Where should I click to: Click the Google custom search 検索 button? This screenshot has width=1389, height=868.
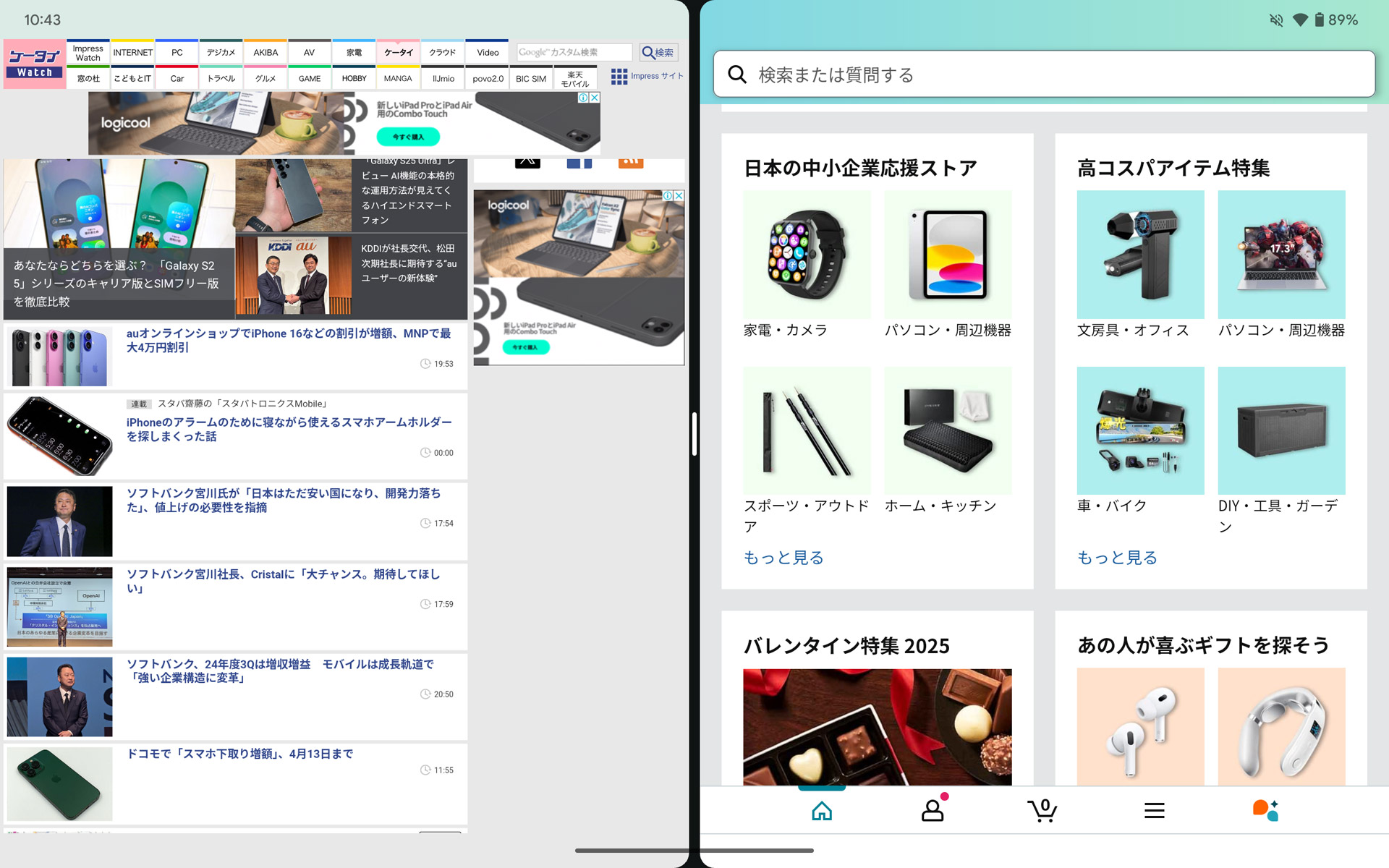pos(658,53)
